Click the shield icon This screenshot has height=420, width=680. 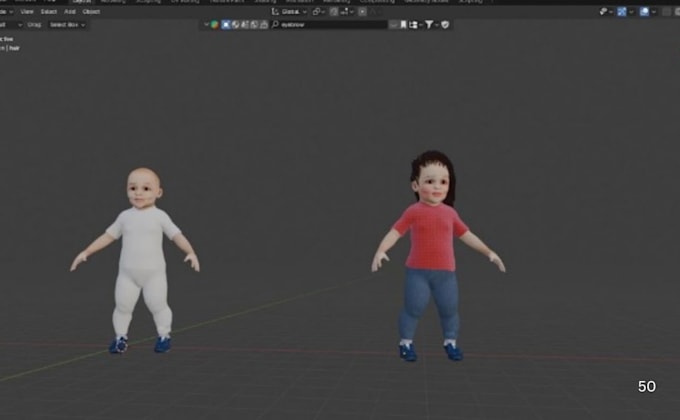pyautogui.click(x=445, y=25)
